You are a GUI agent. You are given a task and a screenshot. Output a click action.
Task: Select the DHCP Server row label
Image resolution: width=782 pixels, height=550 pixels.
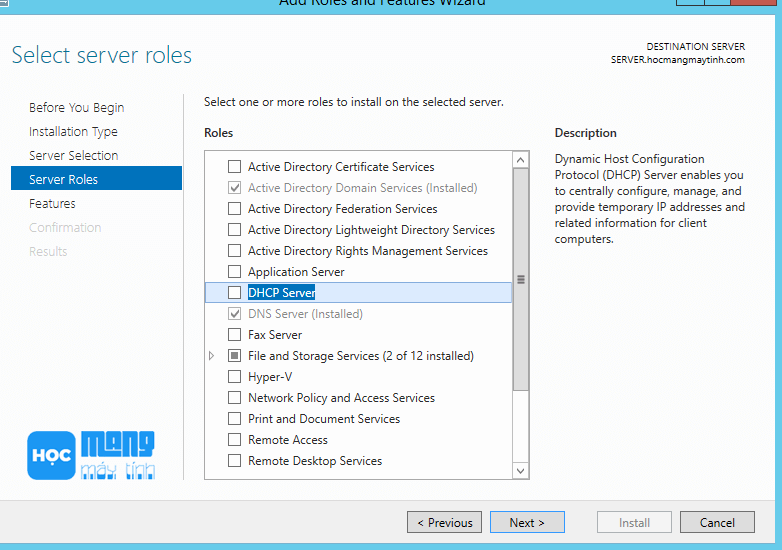tap(281, 293)
